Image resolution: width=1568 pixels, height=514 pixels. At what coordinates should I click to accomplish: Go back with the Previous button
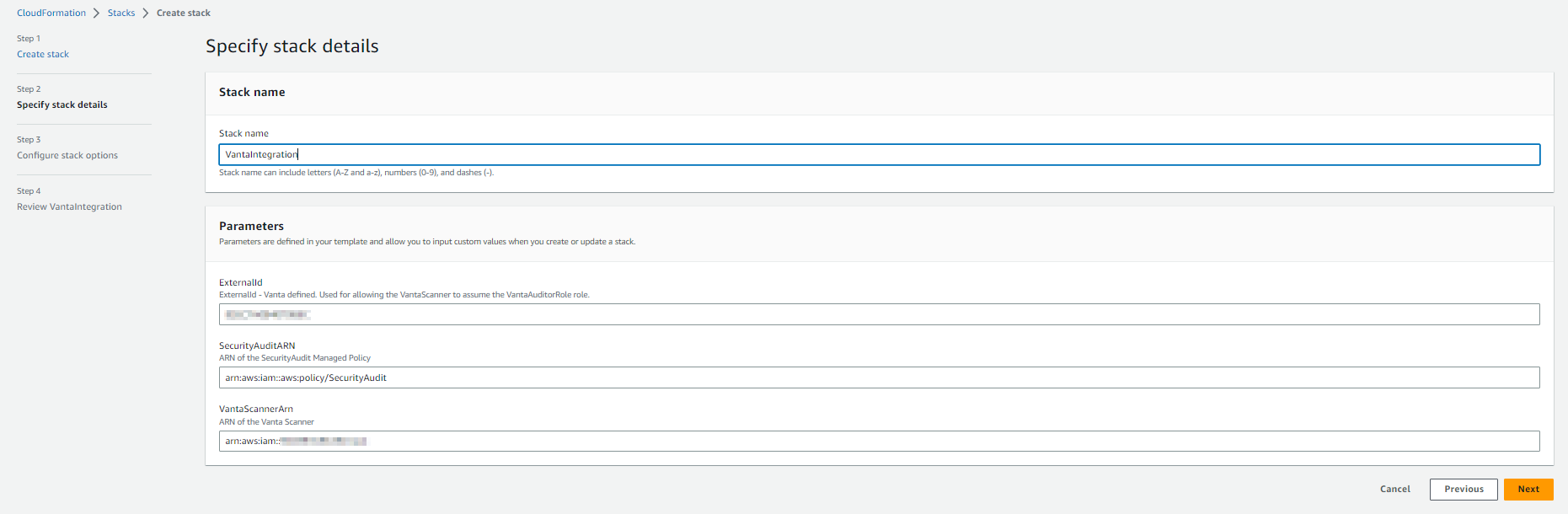(1464, 490)
